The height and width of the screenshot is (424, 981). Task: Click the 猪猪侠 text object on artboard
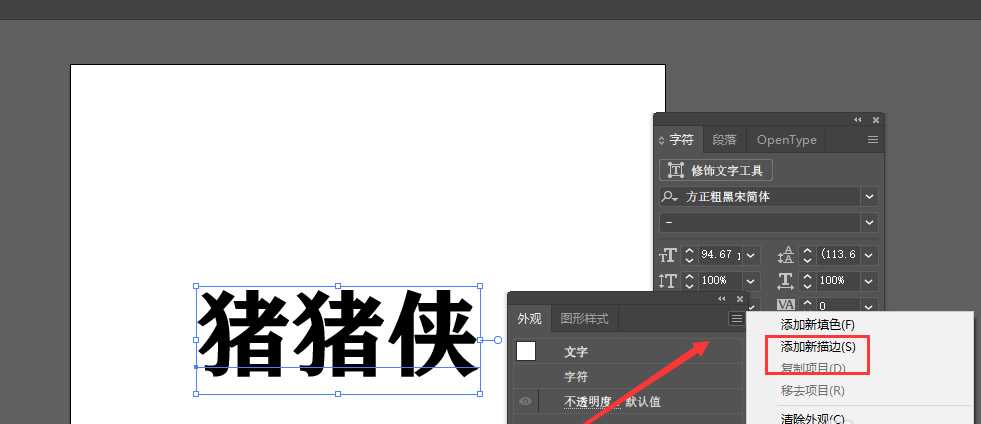[338, 334]
